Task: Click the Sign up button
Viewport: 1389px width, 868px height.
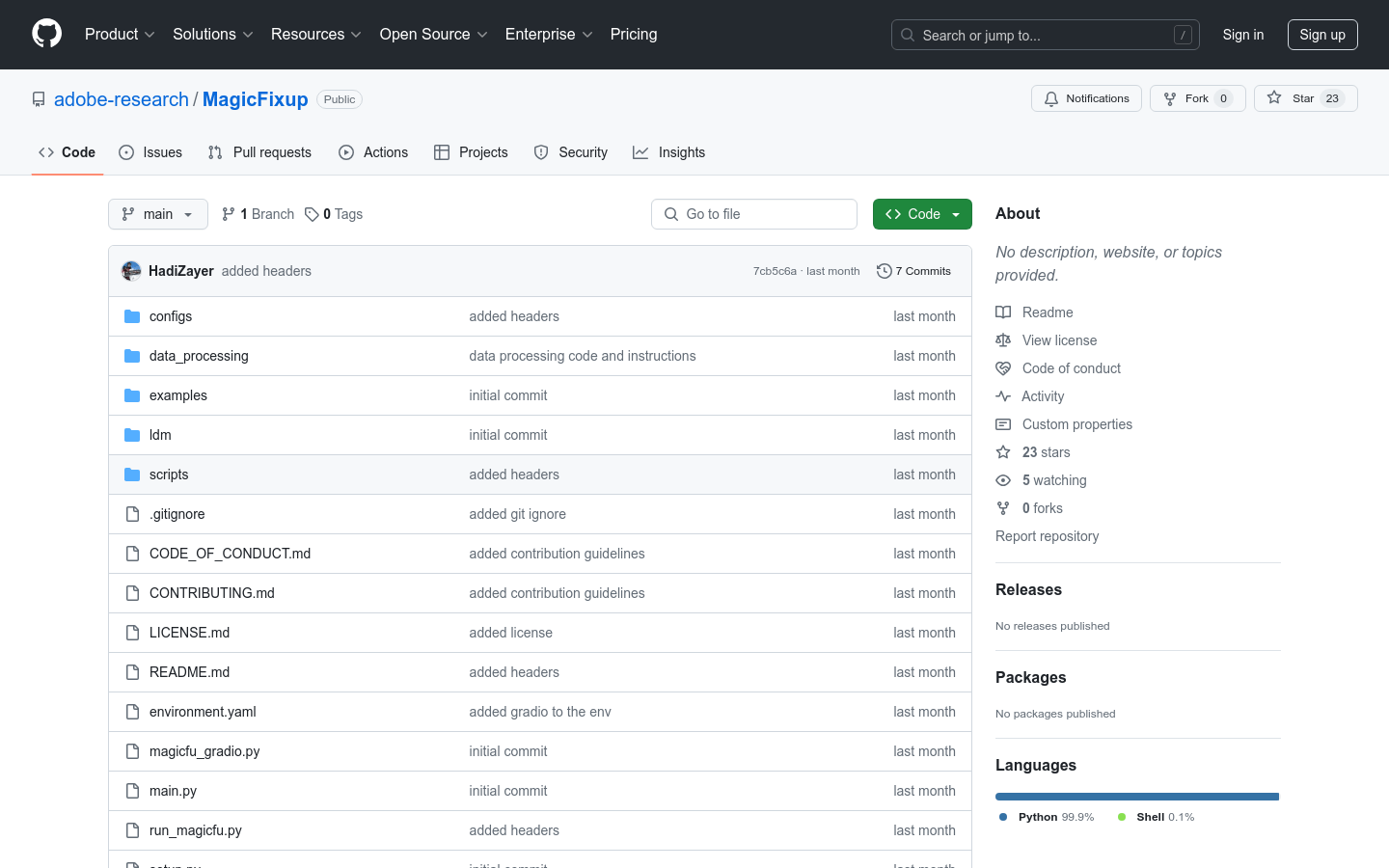Action: point(1322,35)
